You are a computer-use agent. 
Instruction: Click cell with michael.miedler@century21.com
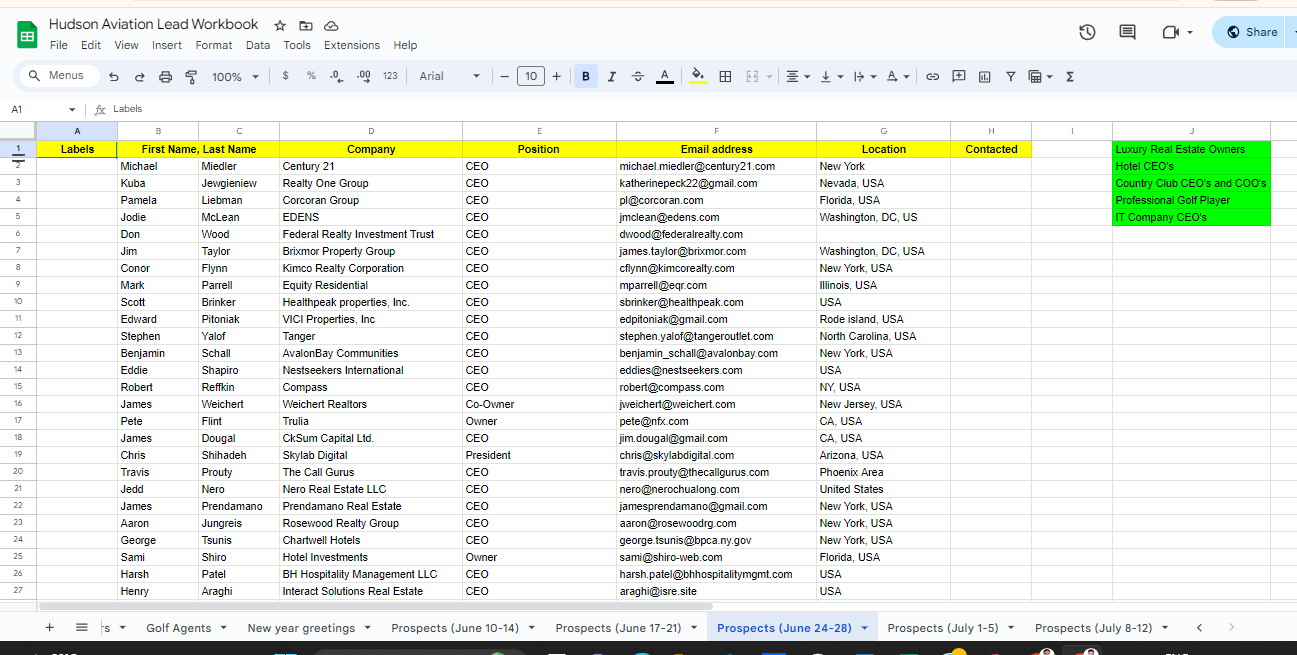(x=716, y=166)
